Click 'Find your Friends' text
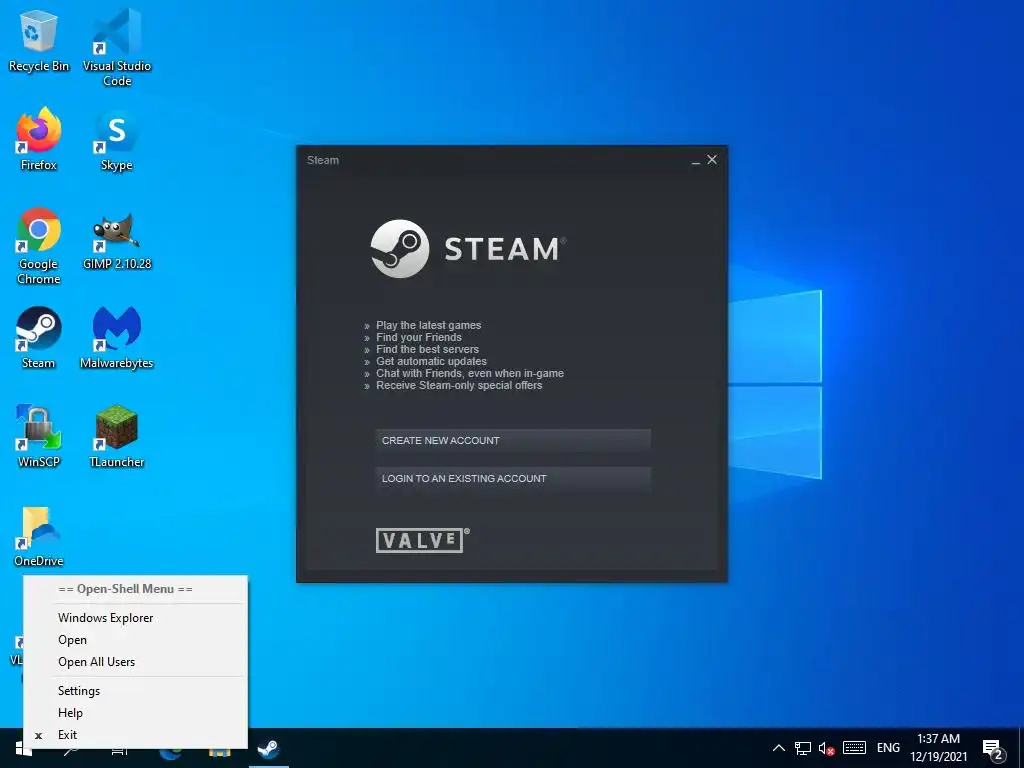1024x768 pixels. [419, 338]
